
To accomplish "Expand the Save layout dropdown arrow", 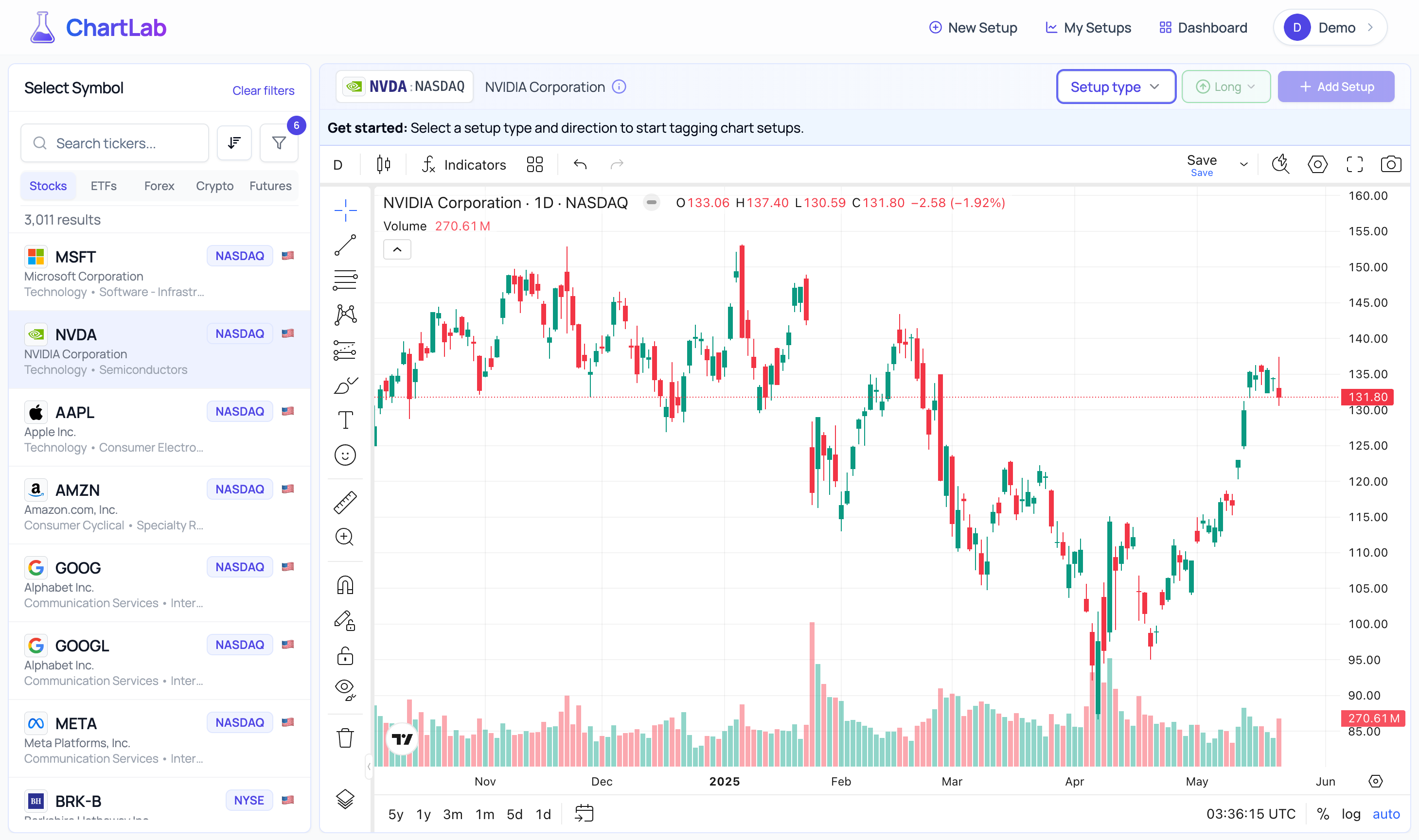I will 1243,165.
